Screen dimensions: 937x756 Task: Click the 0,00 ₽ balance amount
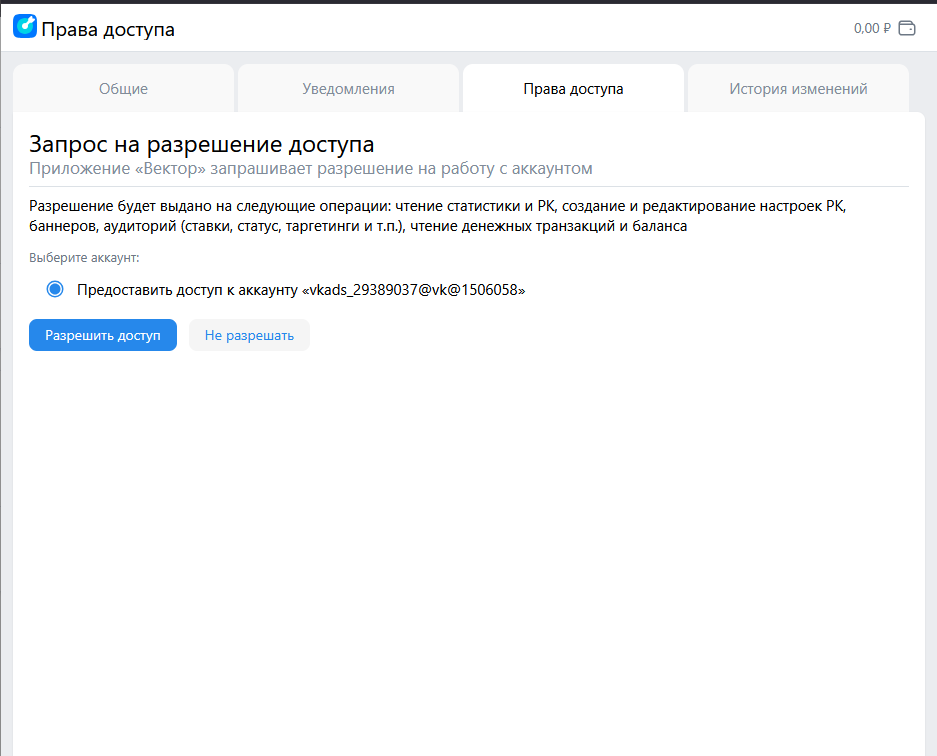pyautogui.click(x=872, y=28)
